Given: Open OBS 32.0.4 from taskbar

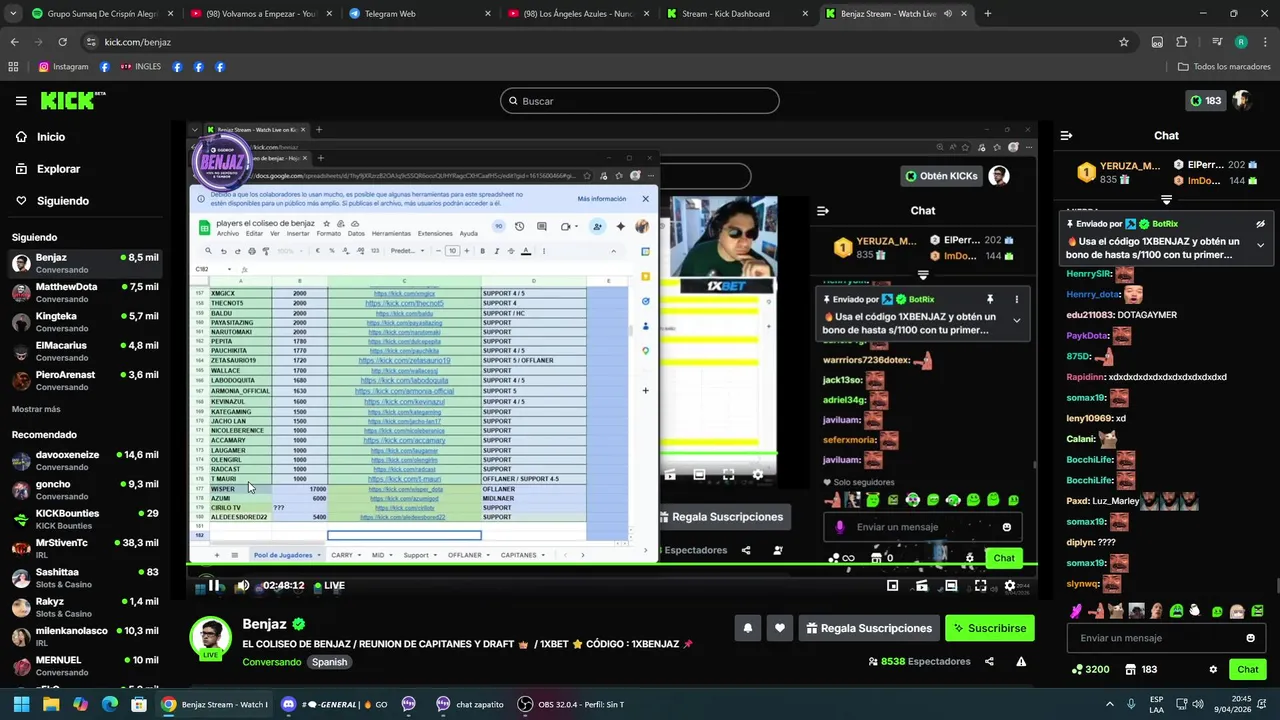Looking at the screenshot, I should coord(572,704).
